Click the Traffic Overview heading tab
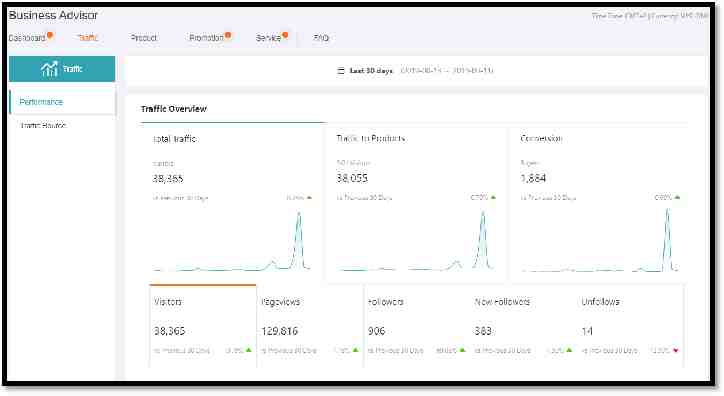 click(174, 109)
